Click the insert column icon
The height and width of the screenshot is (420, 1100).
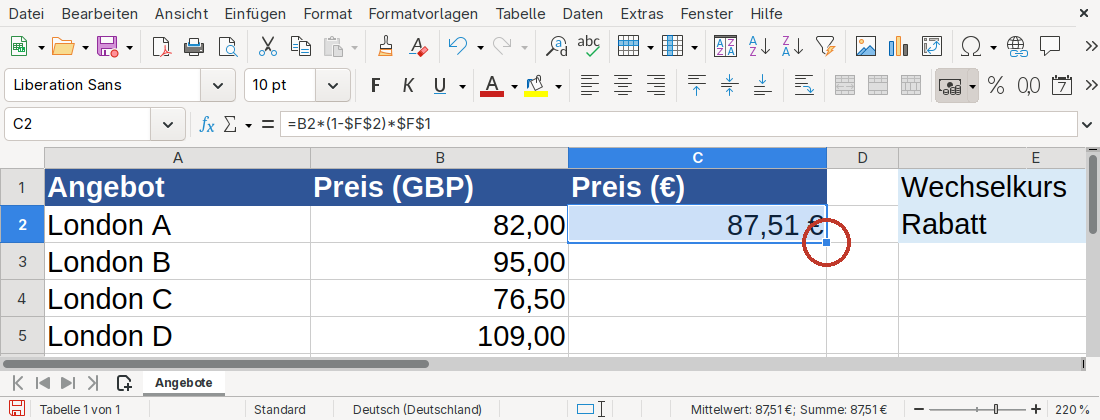(x=672, y=47)
